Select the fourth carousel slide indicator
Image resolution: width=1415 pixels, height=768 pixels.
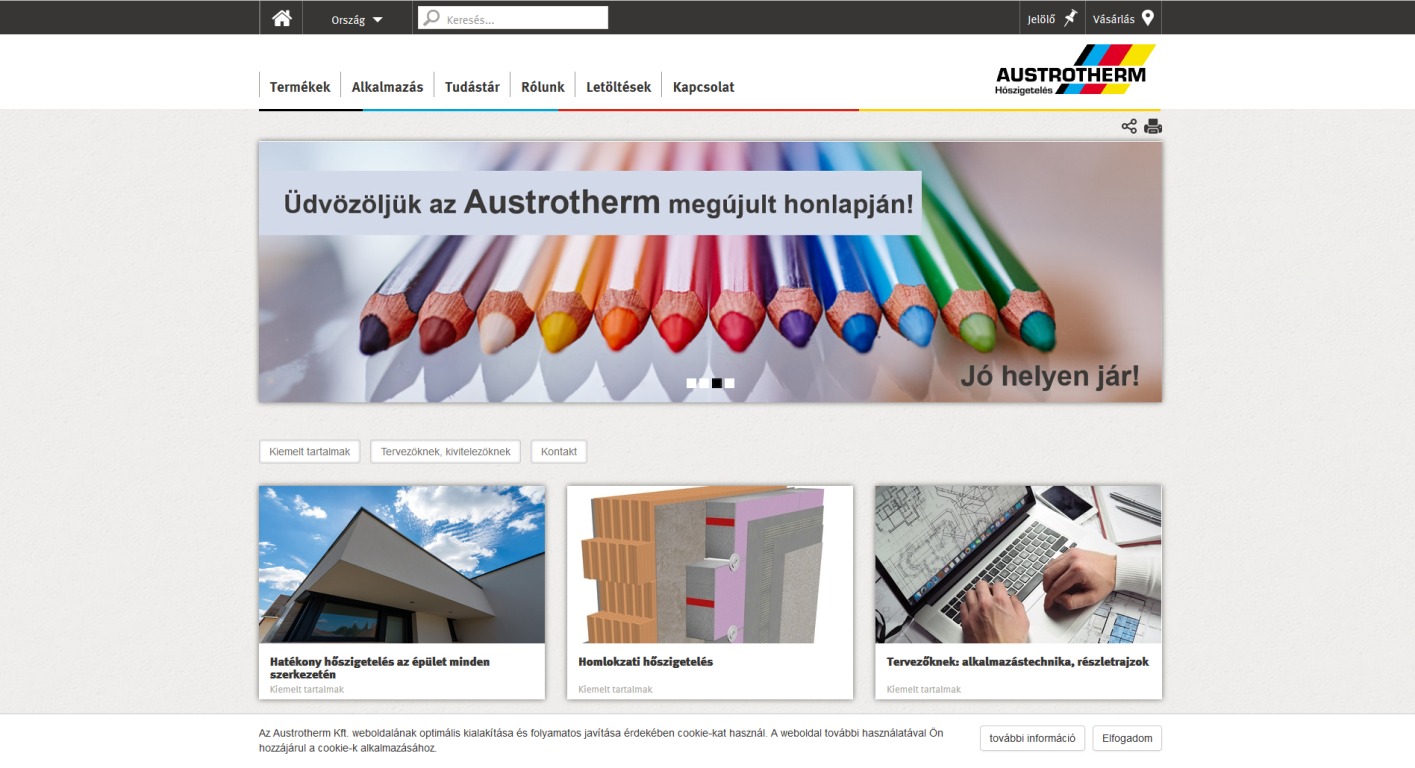tap(730, 383)
